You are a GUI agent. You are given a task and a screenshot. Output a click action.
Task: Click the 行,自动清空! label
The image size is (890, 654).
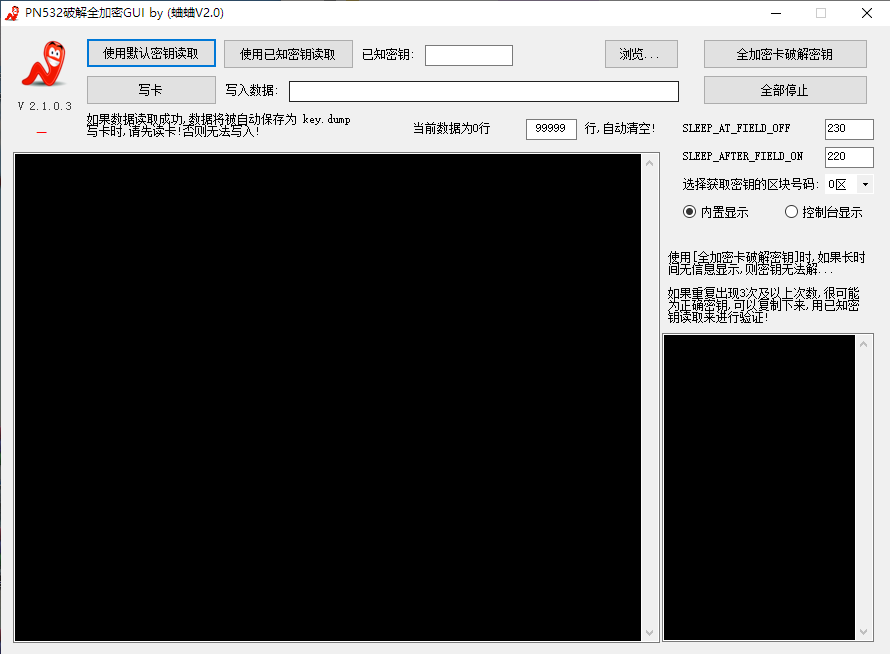(x=620, y=128)
